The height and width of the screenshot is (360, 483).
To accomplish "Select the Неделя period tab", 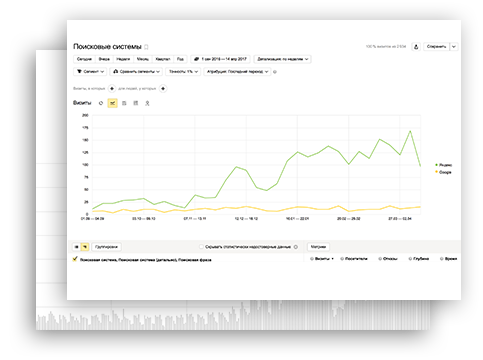I will click(x=123, y=59).
